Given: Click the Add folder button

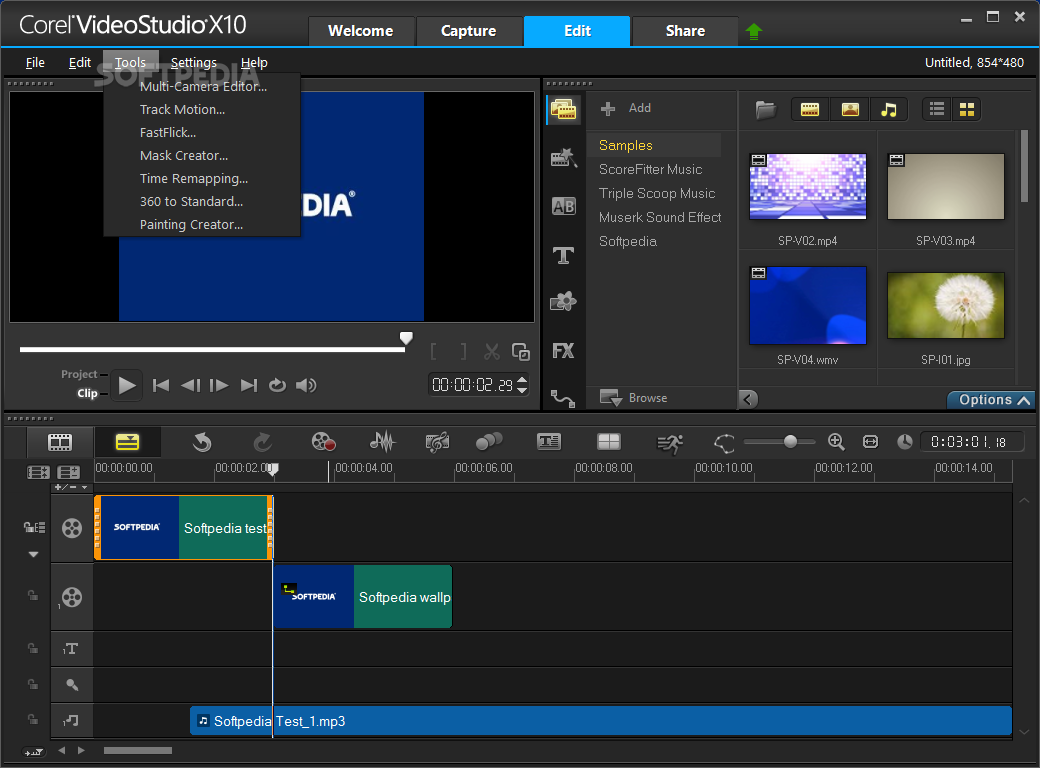Looking at the screenshot, I should [626, 108].
